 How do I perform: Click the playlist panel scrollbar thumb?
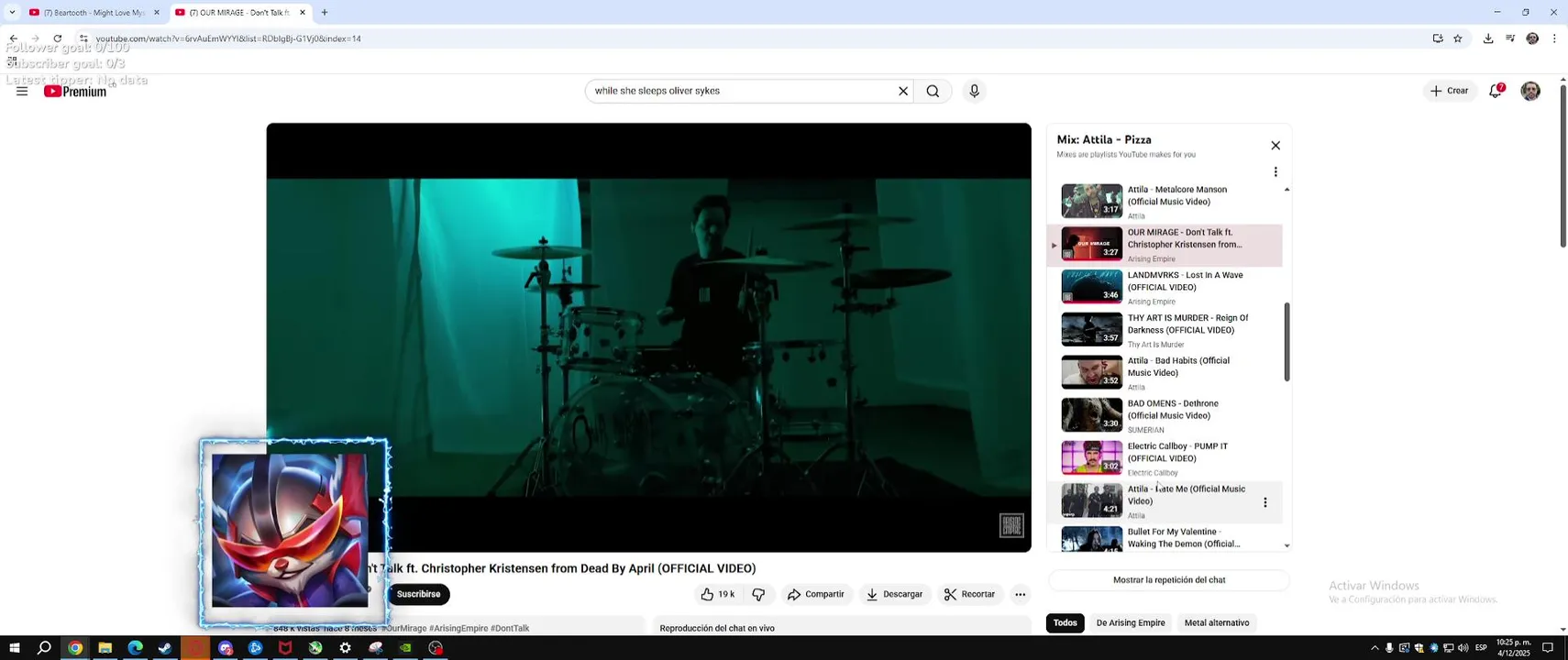pos(1286,342)
